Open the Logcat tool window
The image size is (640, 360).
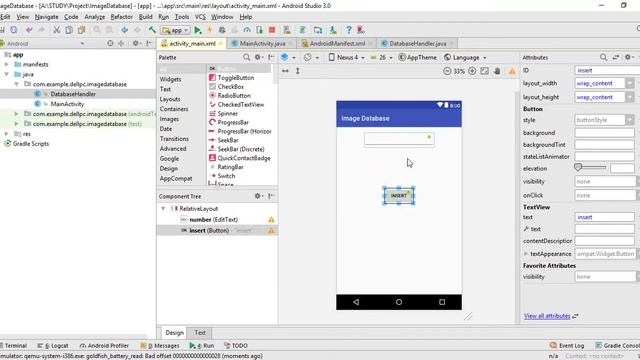(x=53, y=345)
